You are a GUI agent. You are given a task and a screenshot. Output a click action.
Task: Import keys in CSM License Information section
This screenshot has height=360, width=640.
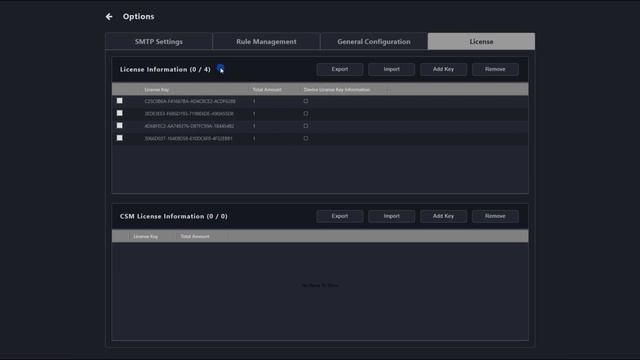pyautogui.click(x=391, y=216)
